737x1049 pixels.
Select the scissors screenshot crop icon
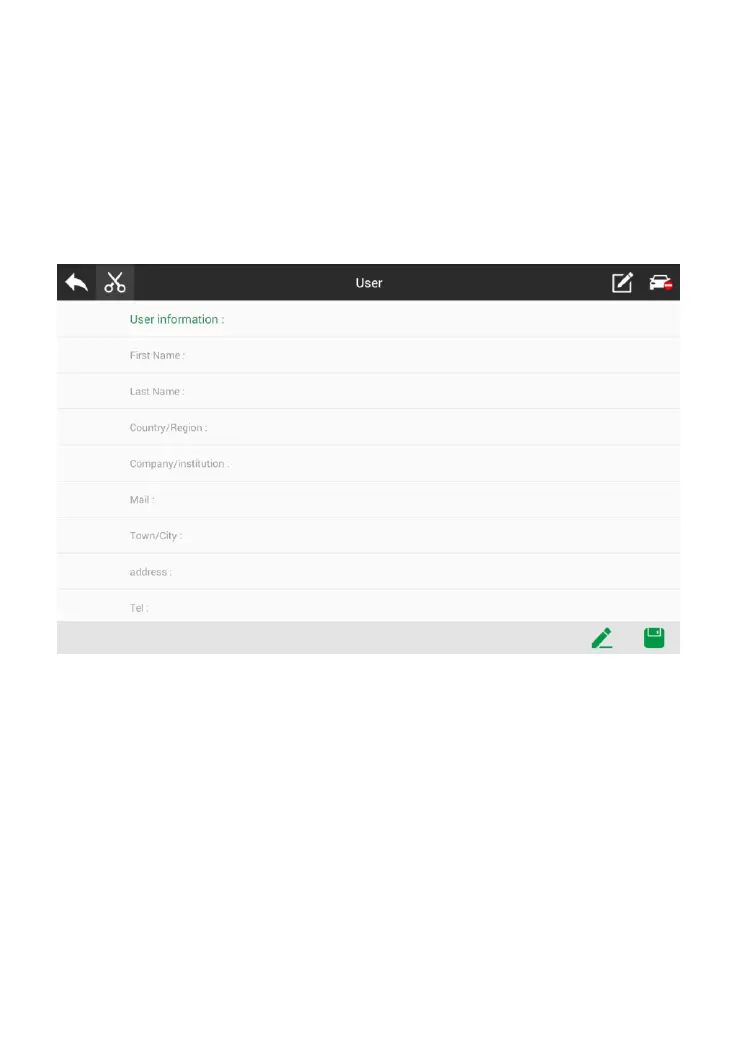tap(115, 282)
